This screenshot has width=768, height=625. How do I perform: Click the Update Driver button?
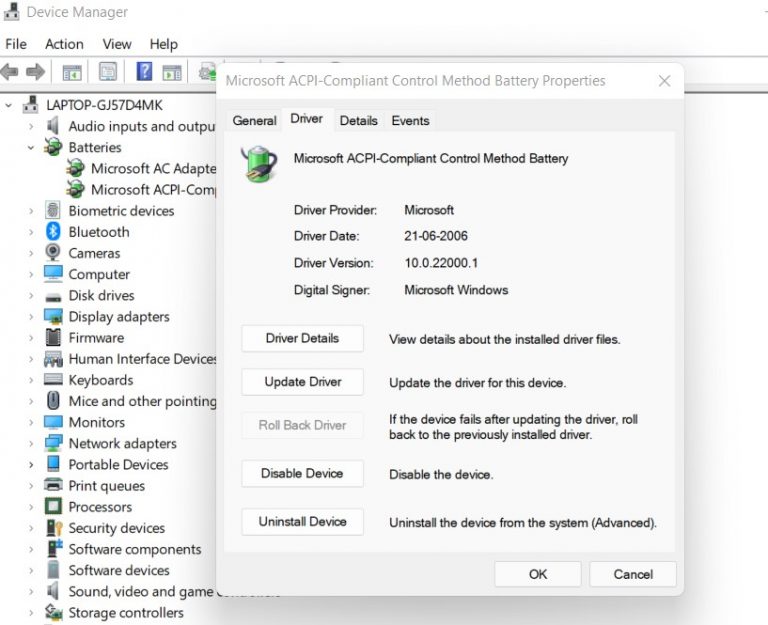(x=302, y=382)
